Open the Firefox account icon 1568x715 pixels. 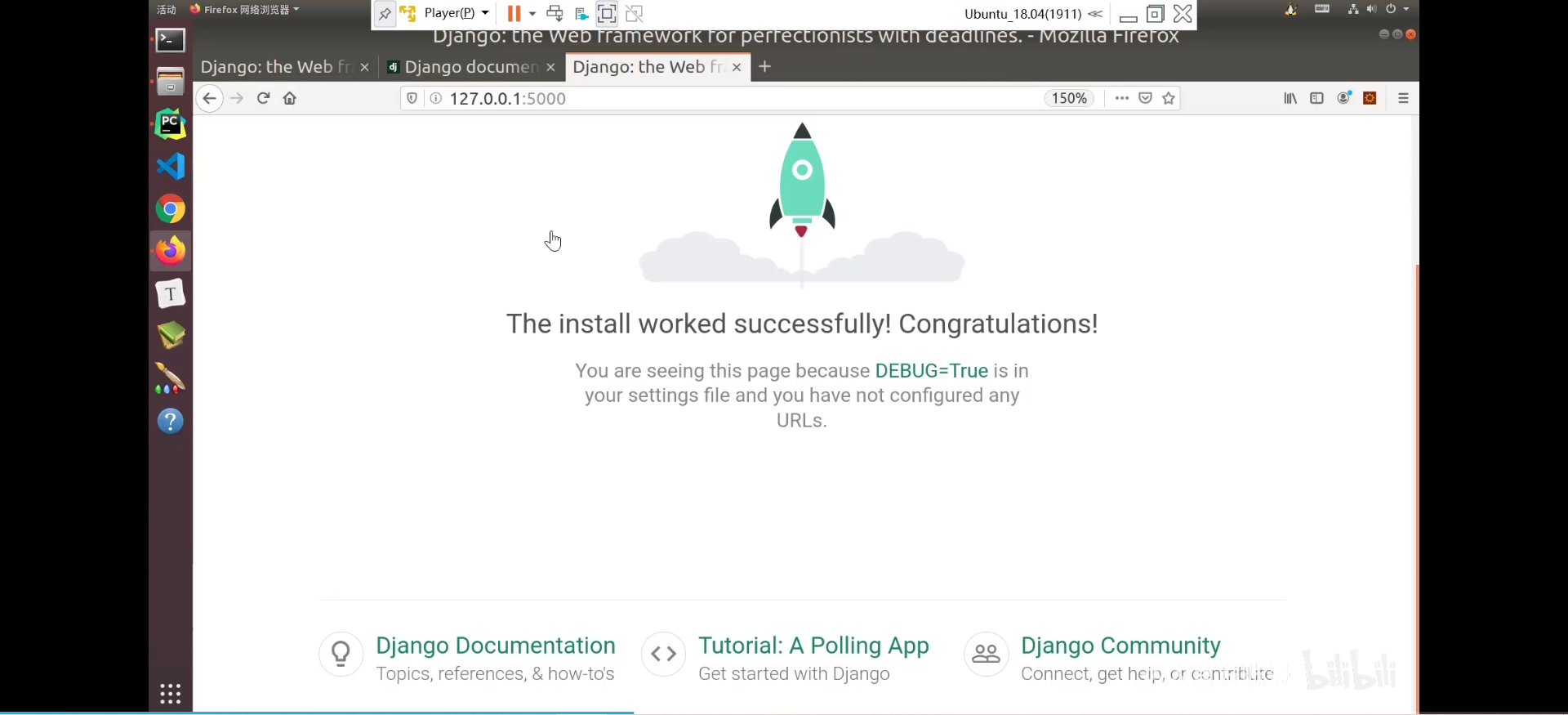point(1343,98)
